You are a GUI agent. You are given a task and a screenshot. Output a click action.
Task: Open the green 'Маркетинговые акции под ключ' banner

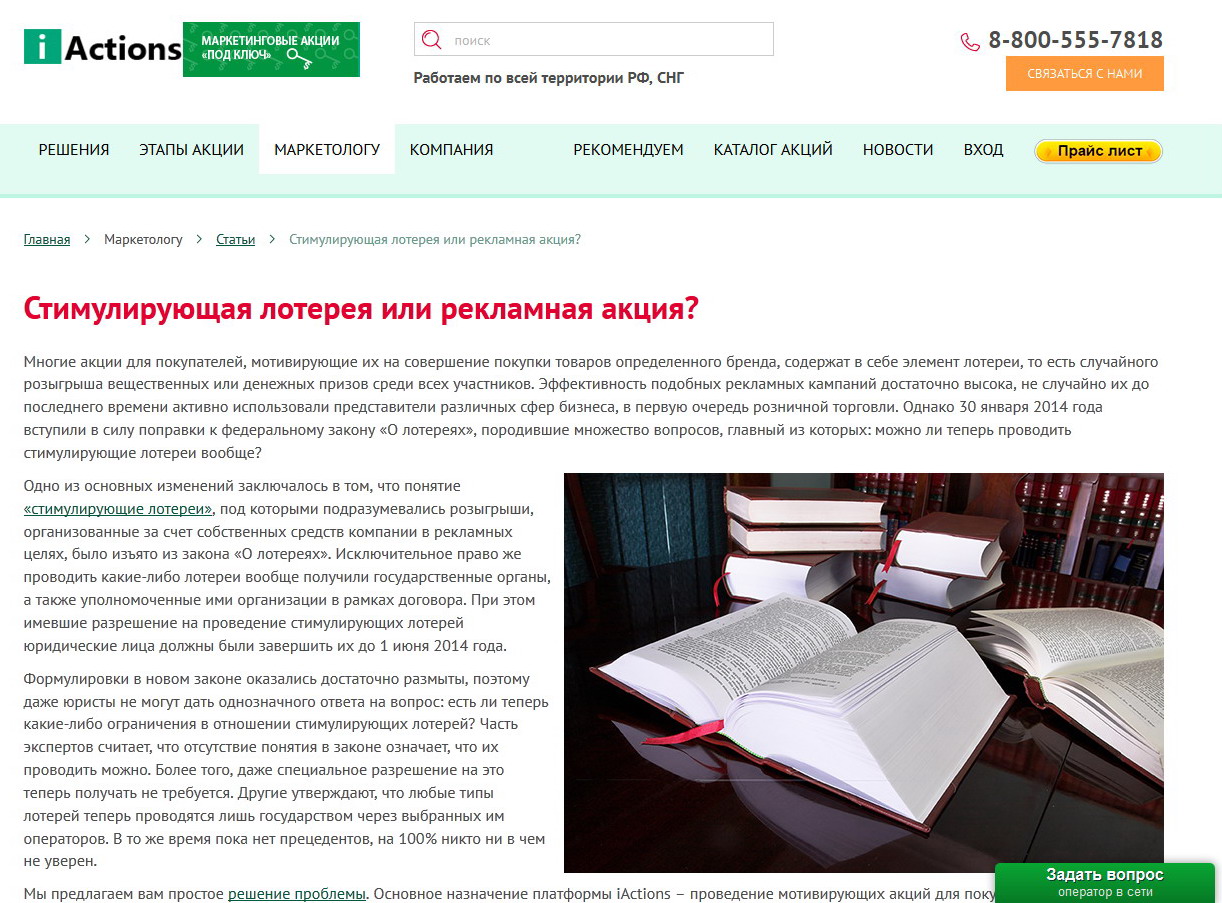point(271,49)
